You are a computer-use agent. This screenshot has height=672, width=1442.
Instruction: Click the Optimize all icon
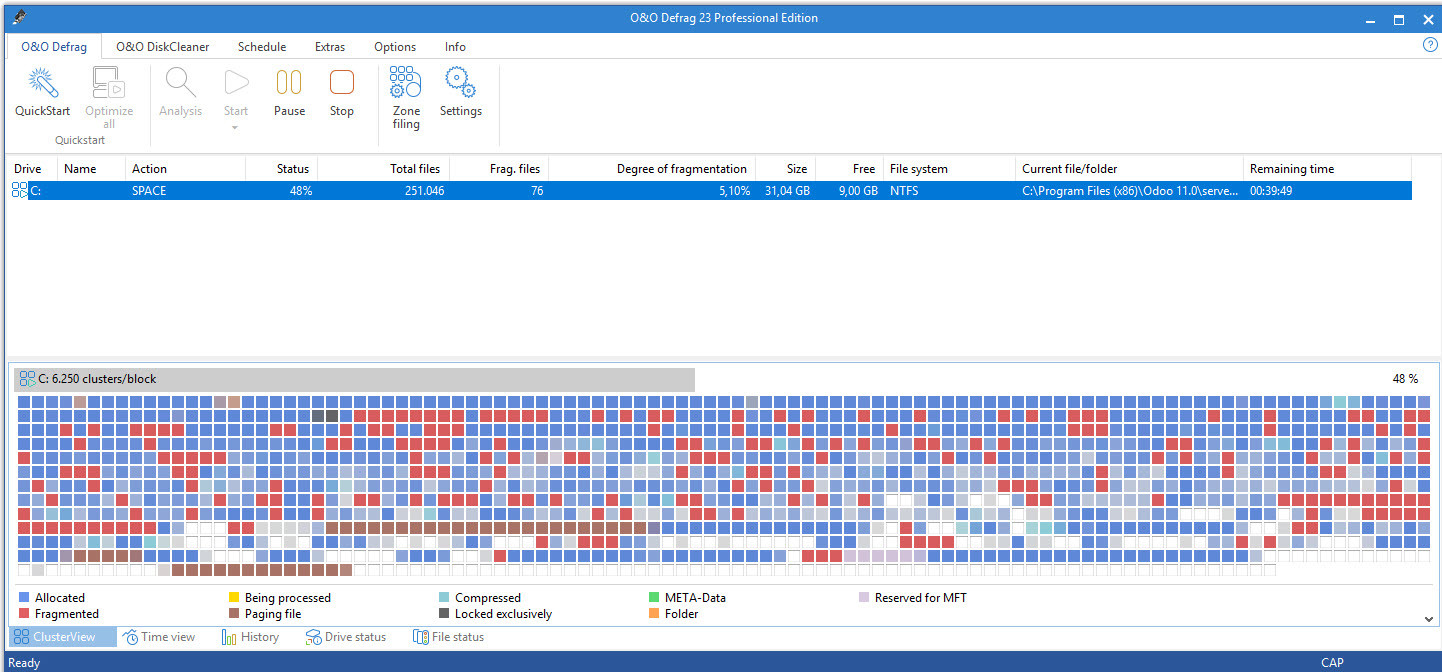(x=108, y=82)
